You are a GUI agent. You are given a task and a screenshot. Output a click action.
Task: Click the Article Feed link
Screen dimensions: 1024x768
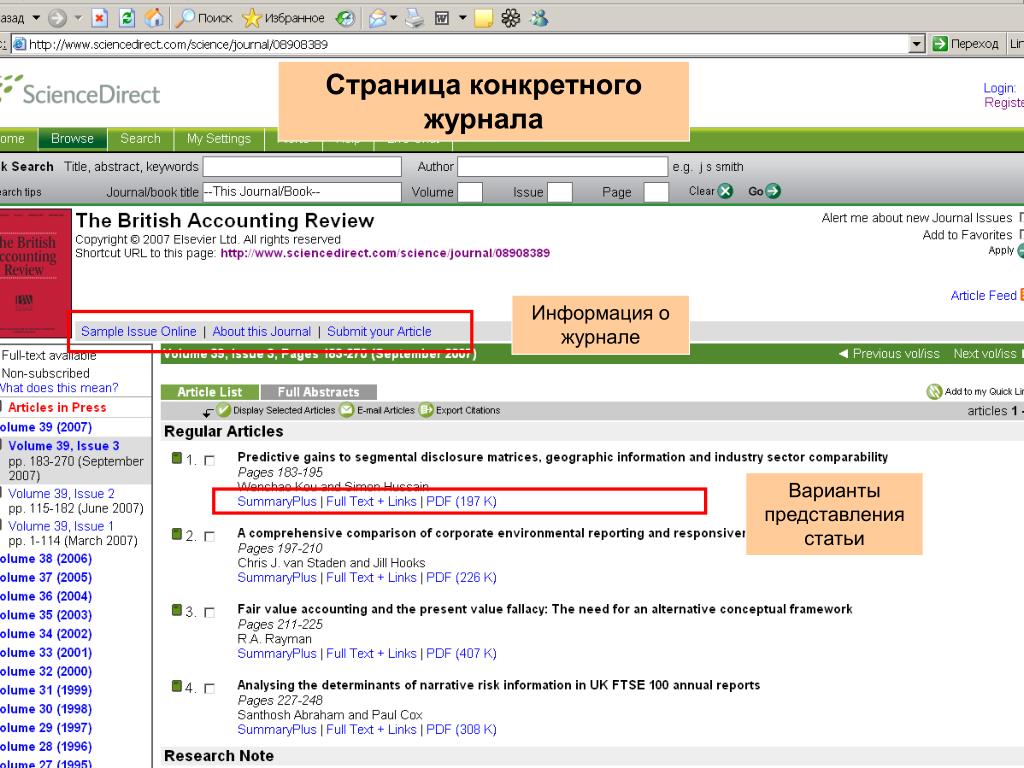pyautogui.click(x=984, y=295)
